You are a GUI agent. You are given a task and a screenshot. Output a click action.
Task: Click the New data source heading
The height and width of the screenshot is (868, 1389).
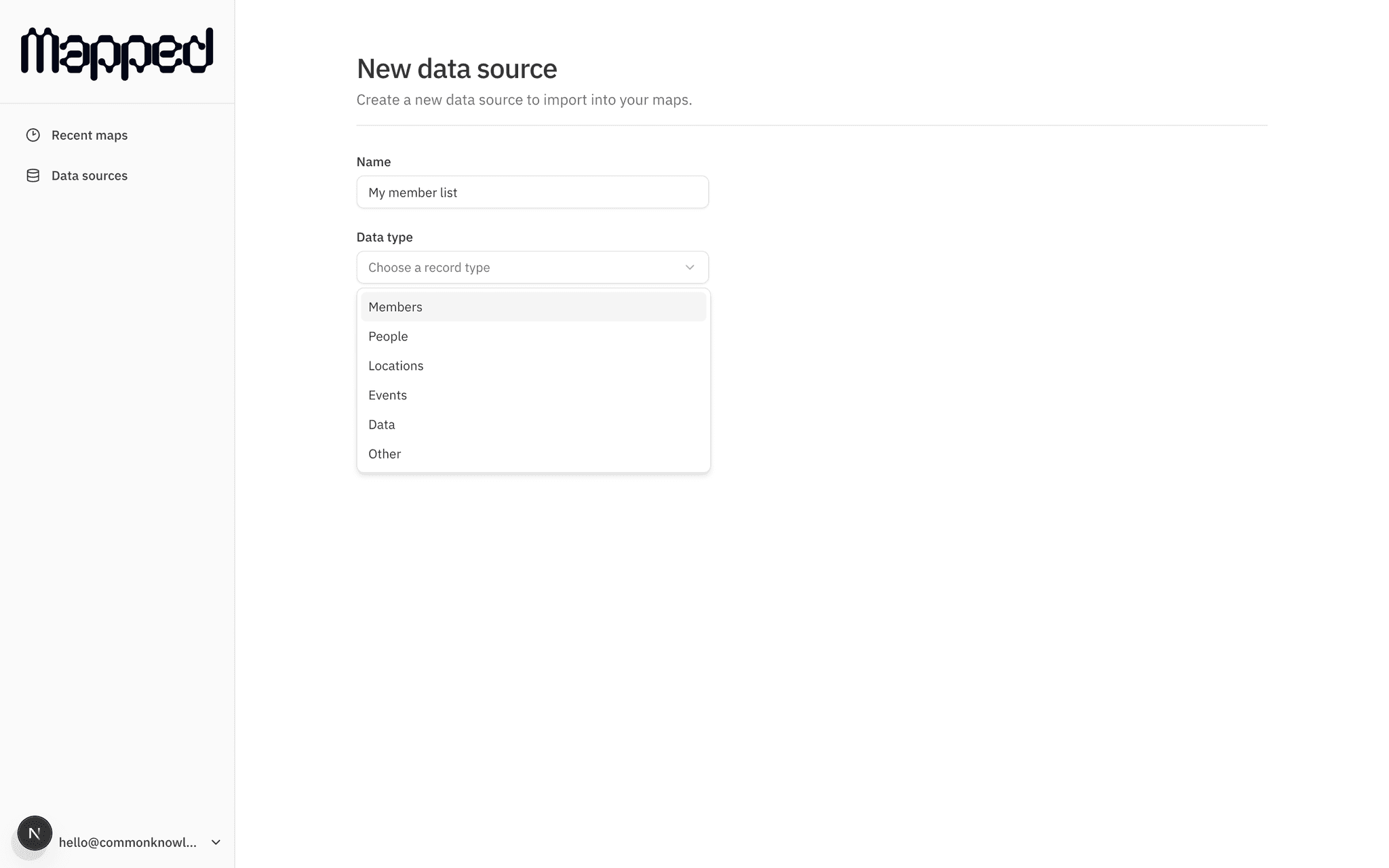click(456, 68)
